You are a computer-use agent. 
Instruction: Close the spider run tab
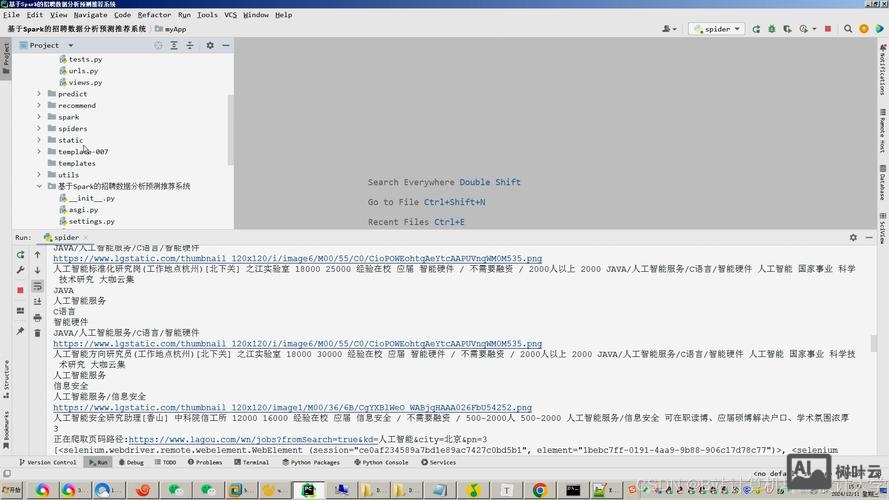click(86, 238)
